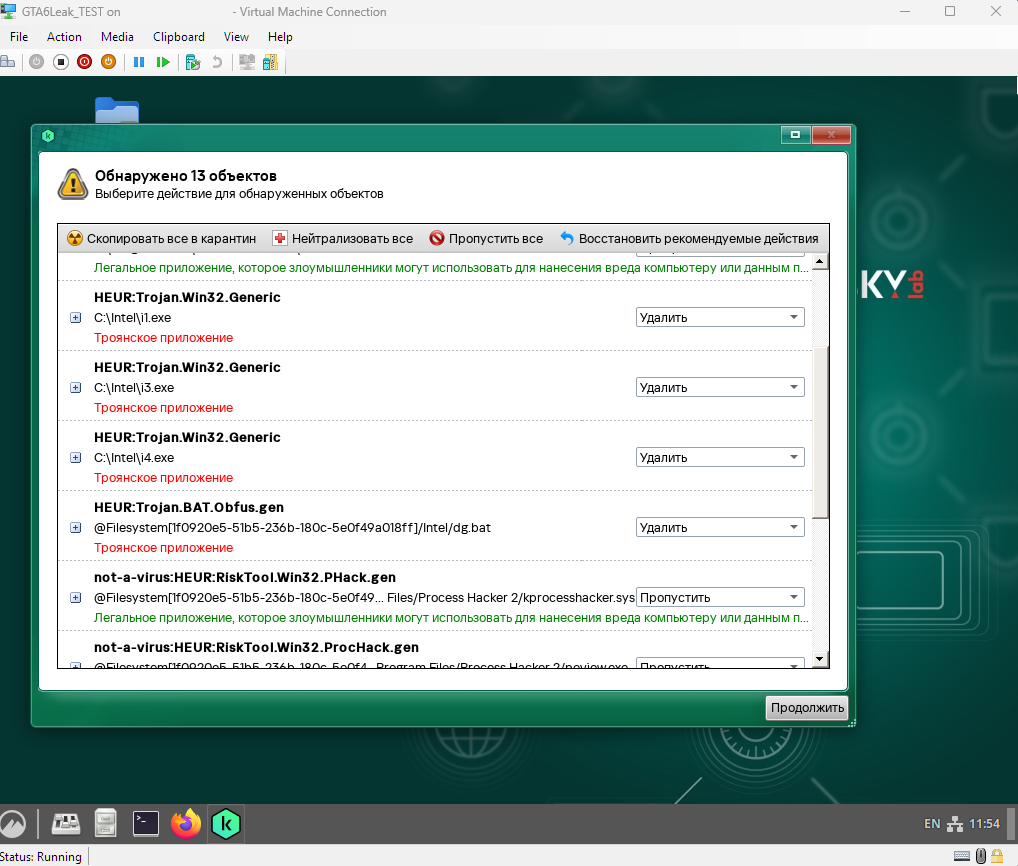Click 'Скопировать все в карантин'

pyautogui.click(x=162, y=239)
